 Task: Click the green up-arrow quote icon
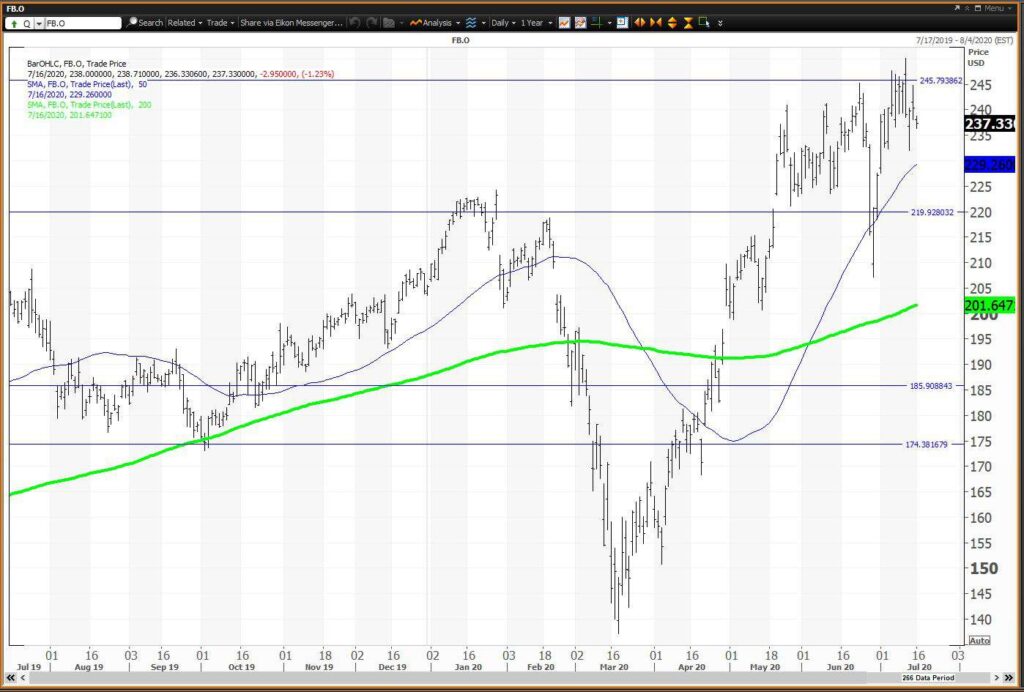[x=14, y=23]
